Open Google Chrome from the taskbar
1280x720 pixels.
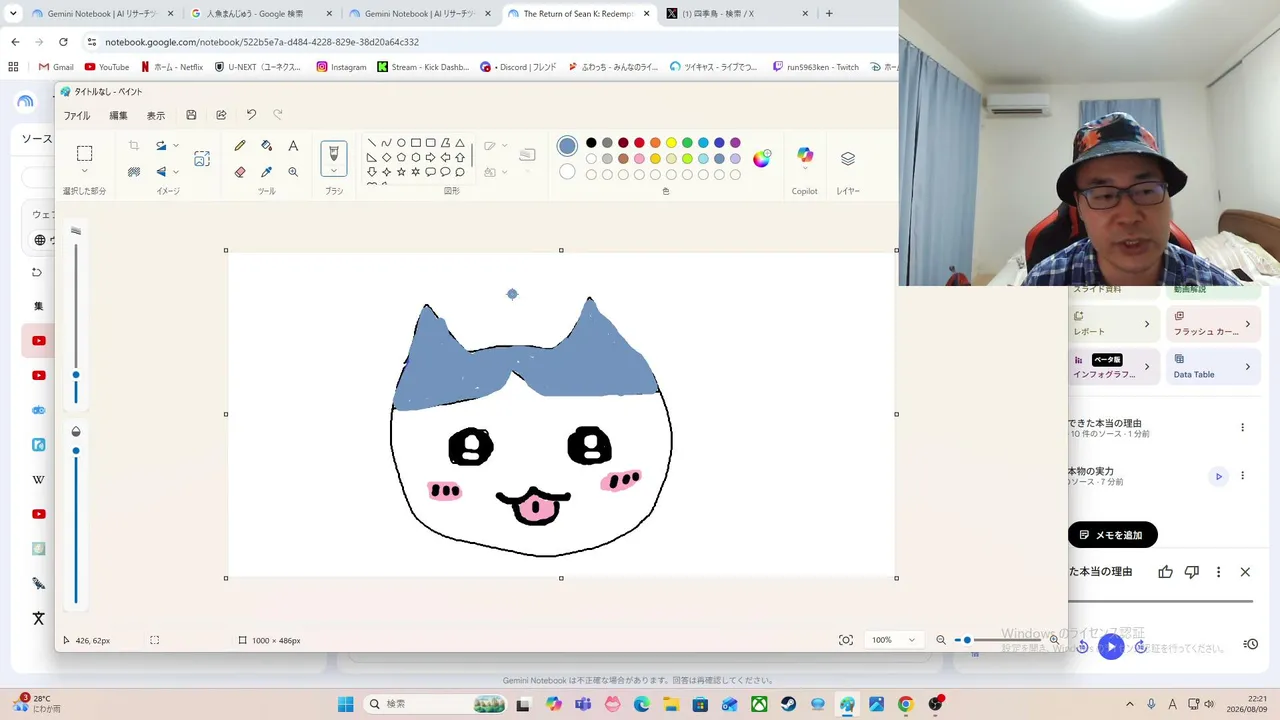[905, 704]
